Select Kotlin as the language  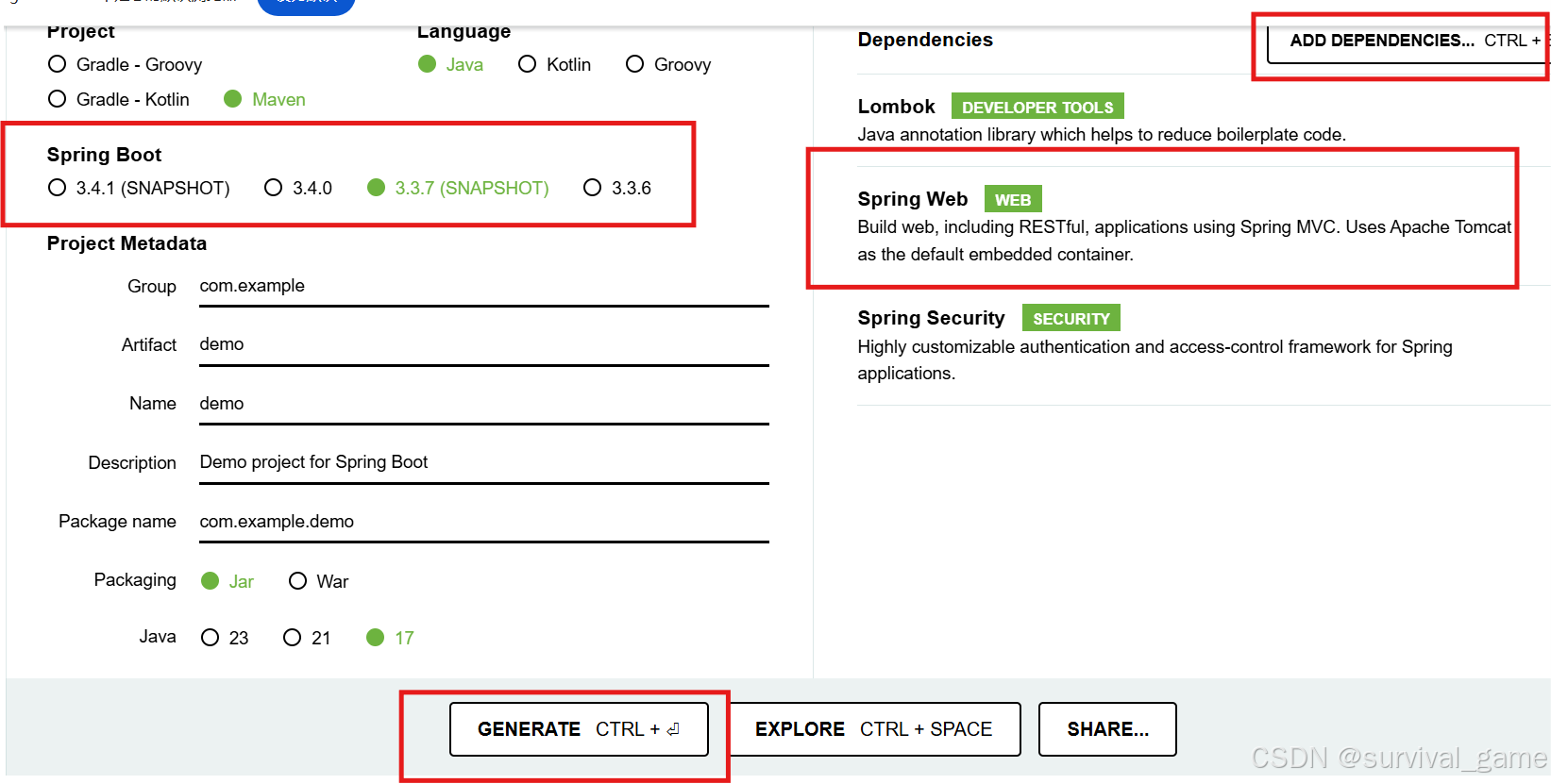(554, 64)
